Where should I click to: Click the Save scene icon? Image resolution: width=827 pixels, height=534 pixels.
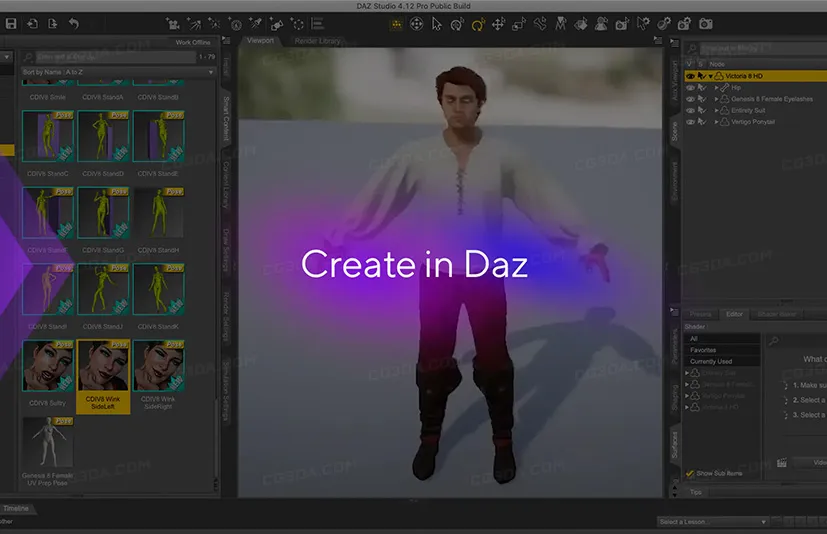(11, 23)
